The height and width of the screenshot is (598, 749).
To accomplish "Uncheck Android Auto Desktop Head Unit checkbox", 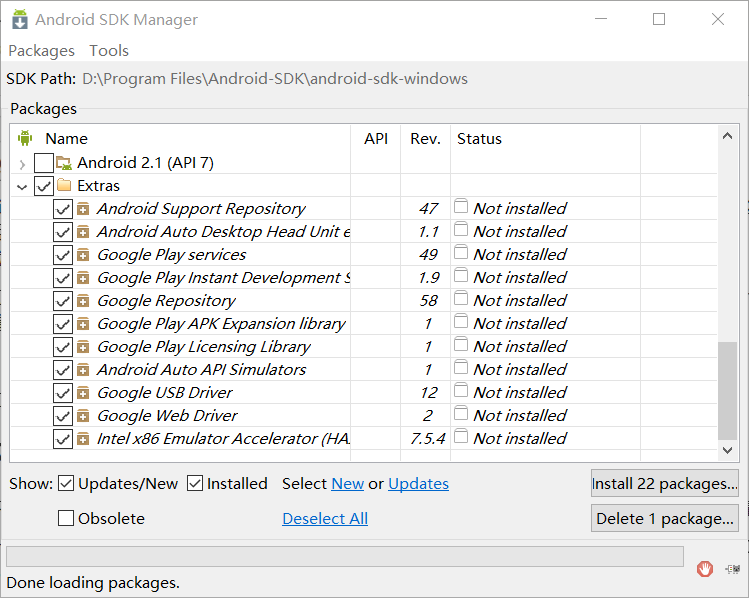I will click(x=63, y=232).
